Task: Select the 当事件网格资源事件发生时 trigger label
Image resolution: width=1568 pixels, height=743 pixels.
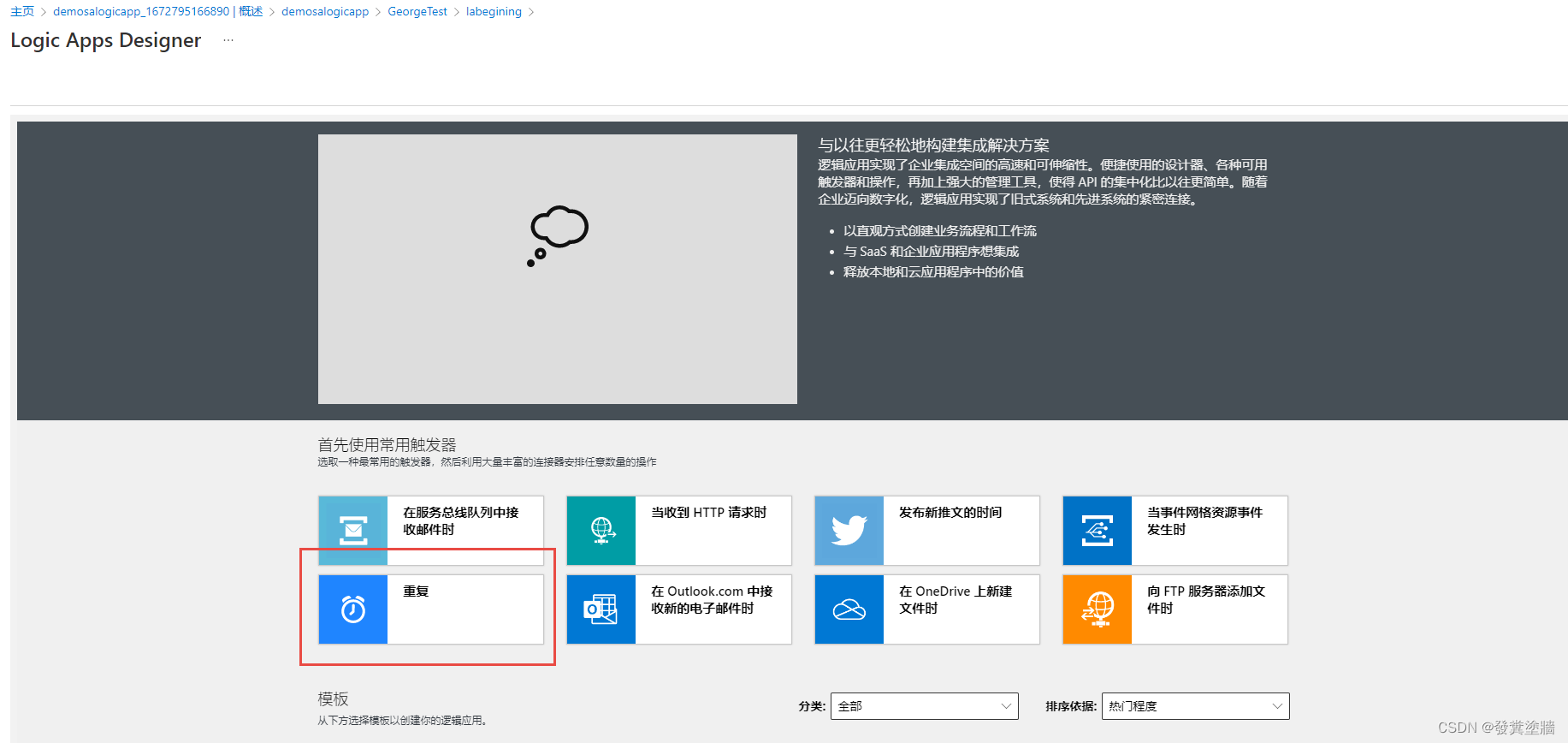Action: (1205, 520)
